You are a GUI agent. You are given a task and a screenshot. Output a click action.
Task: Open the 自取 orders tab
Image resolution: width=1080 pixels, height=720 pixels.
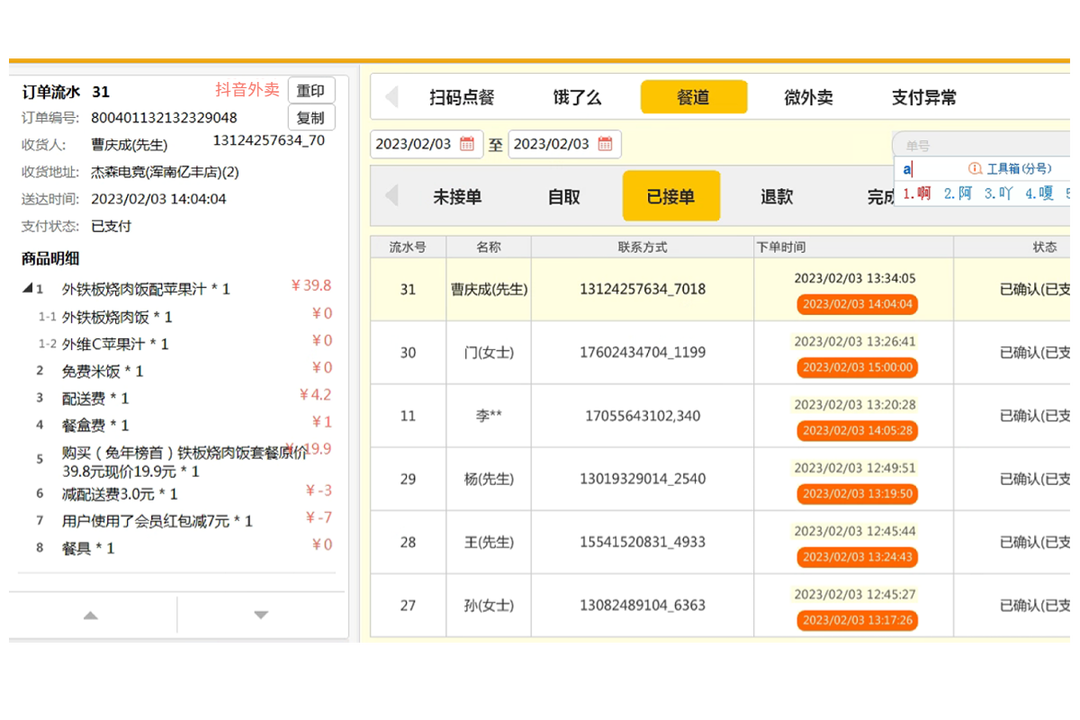[x=565, y=197]
